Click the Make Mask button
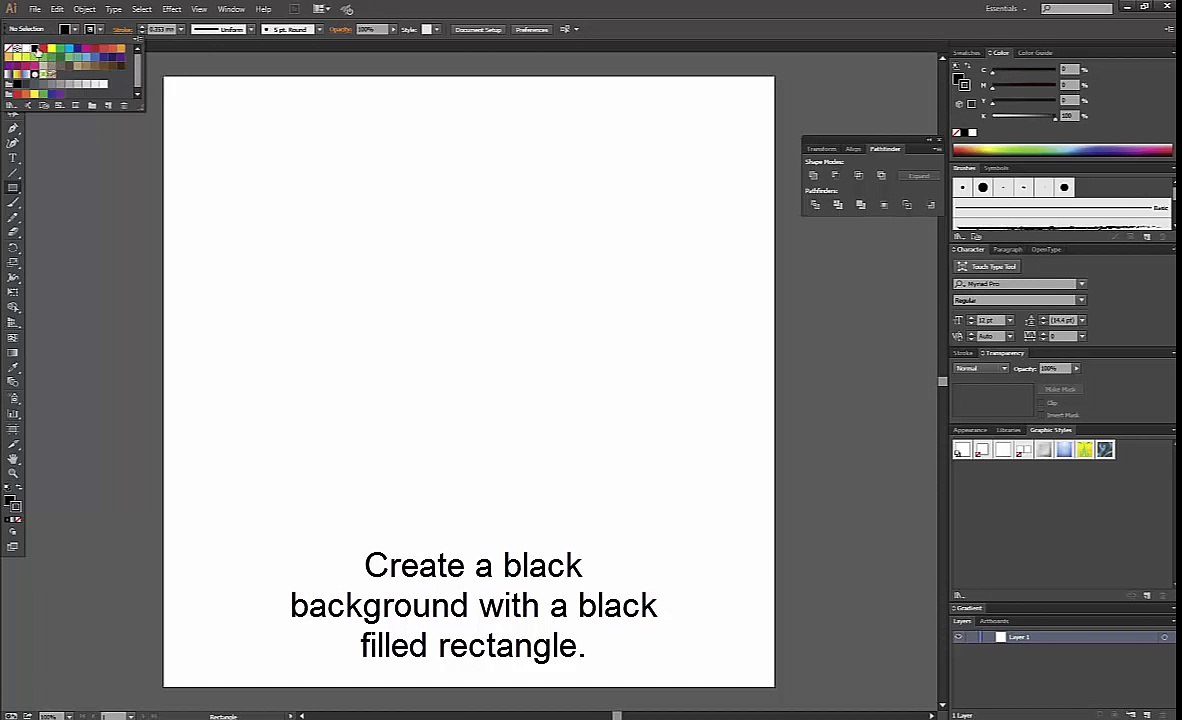This screenshot has height=720, width=1182. (x=1061, y=390)
